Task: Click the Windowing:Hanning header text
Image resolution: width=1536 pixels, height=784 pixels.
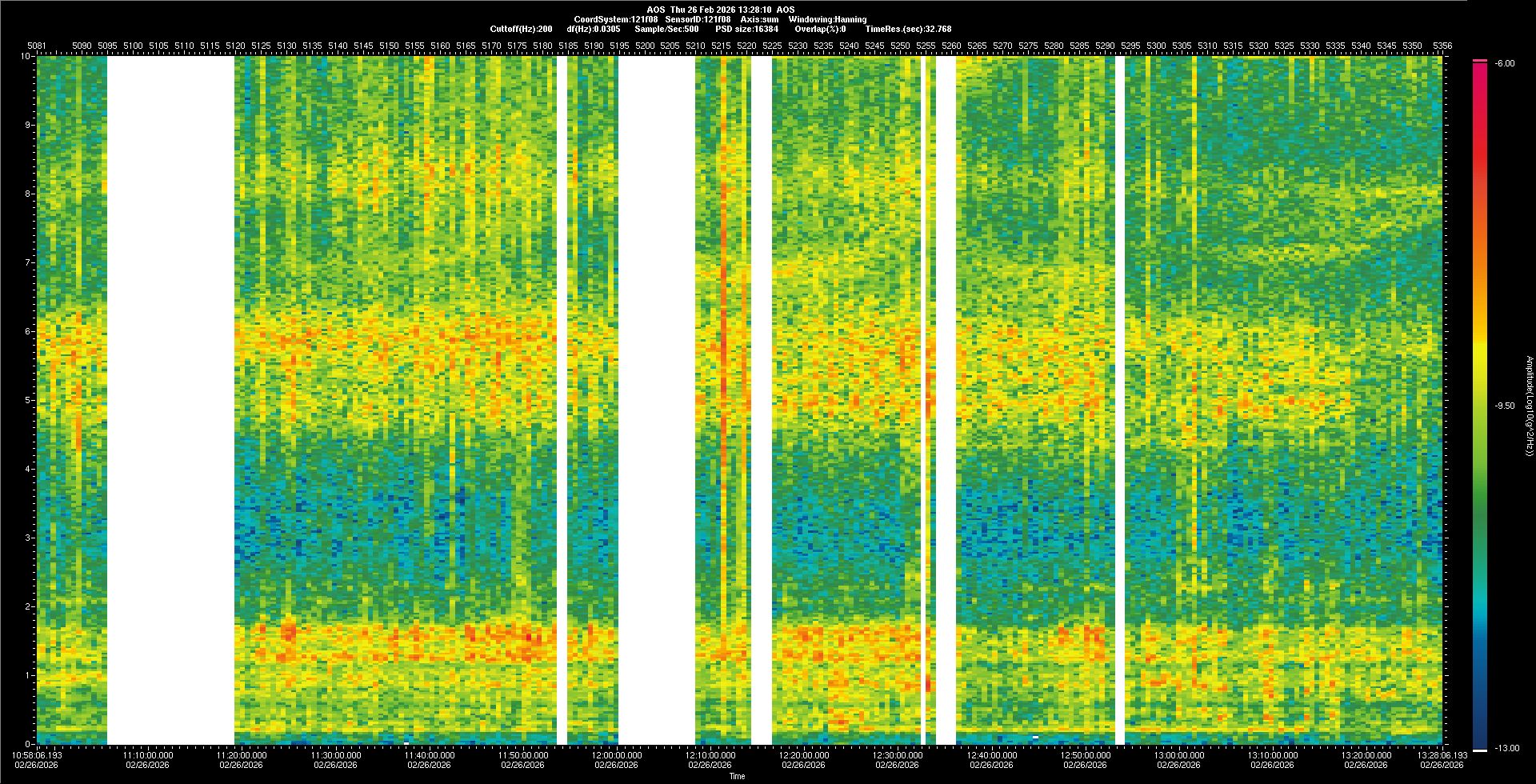Action: click(x=826, y=19)
